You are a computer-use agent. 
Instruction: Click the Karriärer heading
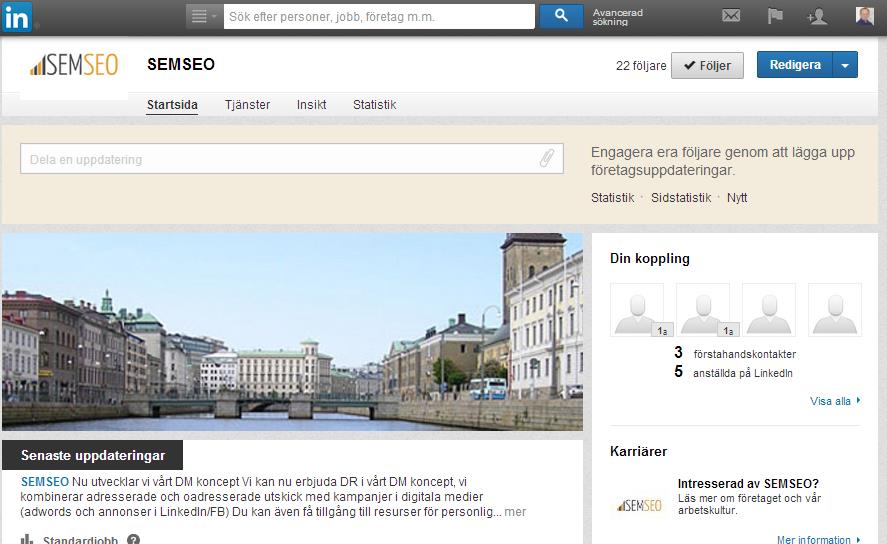pos(638,451)
